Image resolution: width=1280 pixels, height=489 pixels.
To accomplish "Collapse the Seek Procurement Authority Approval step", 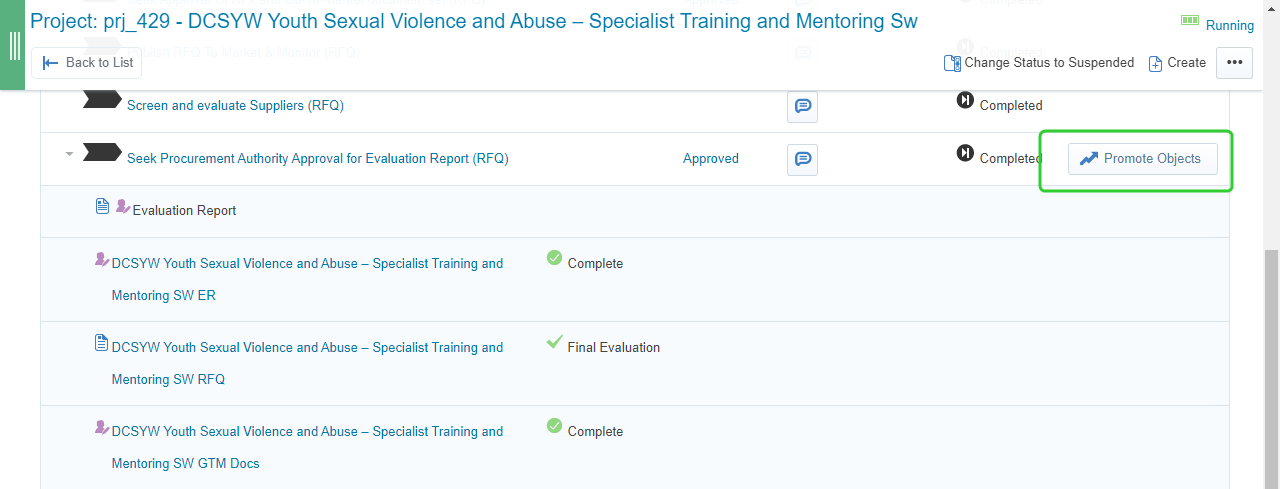I will pos(69,154).
